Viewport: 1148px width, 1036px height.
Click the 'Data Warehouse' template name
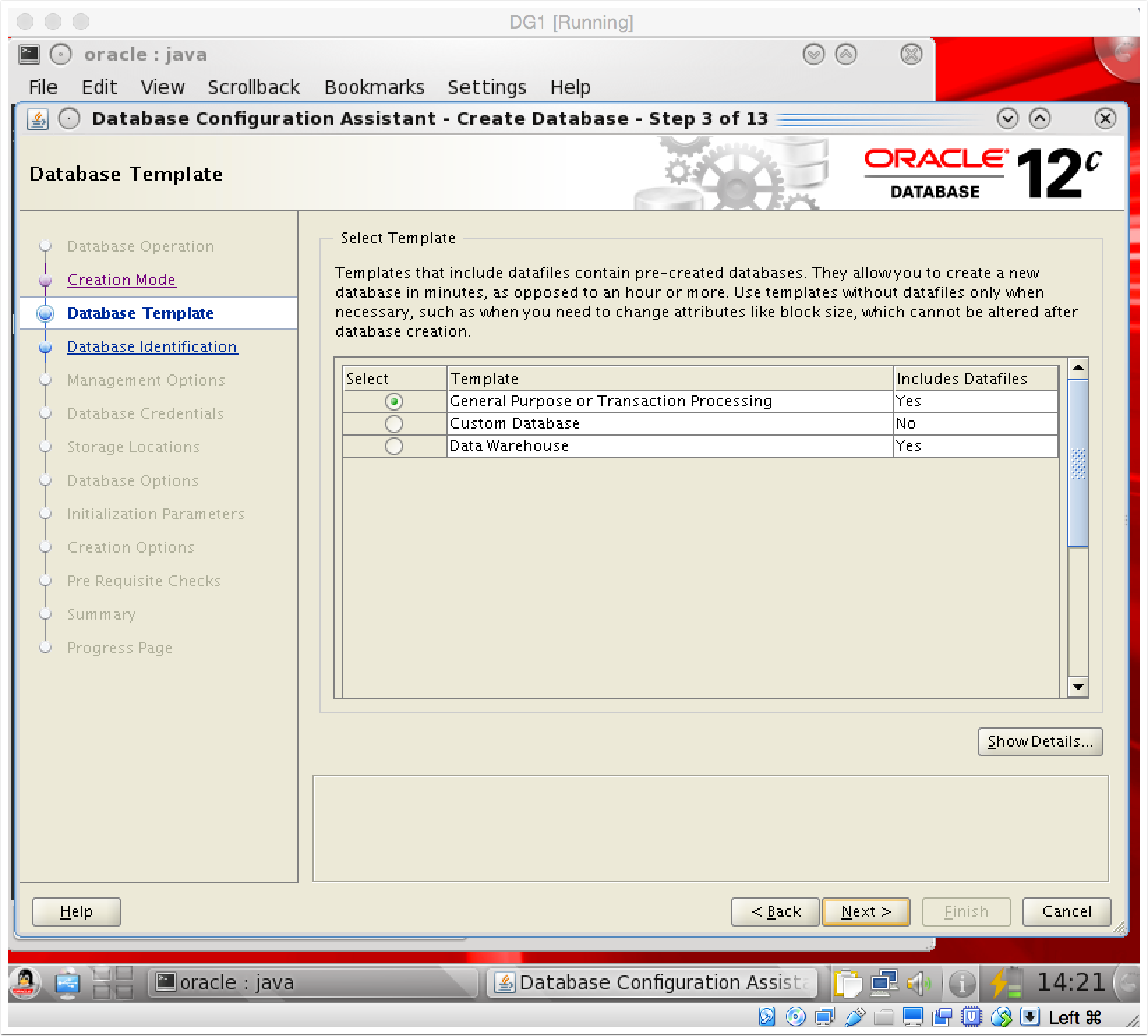[x=509, y=446]
